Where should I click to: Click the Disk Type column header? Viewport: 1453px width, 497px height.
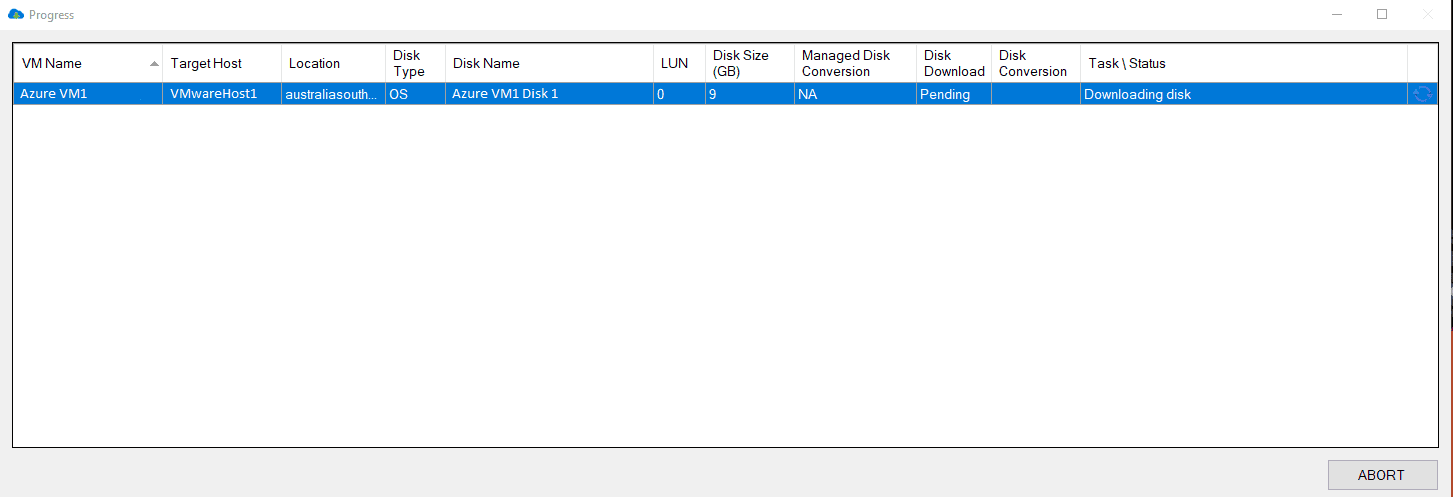[x=408, y=63]
